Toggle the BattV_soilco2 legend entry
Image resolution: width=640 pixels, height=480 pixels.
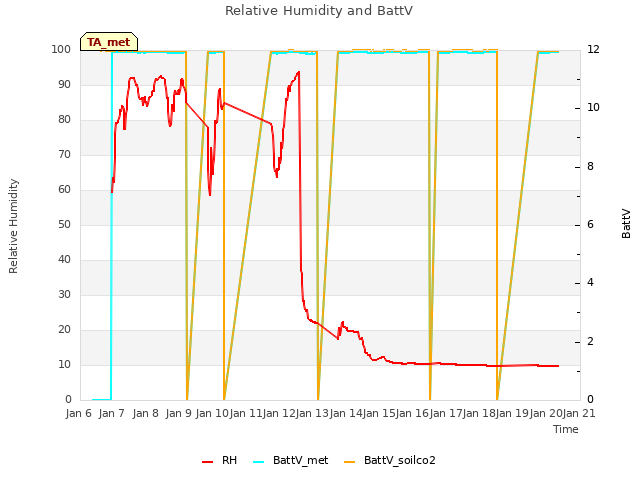(390, 460)
